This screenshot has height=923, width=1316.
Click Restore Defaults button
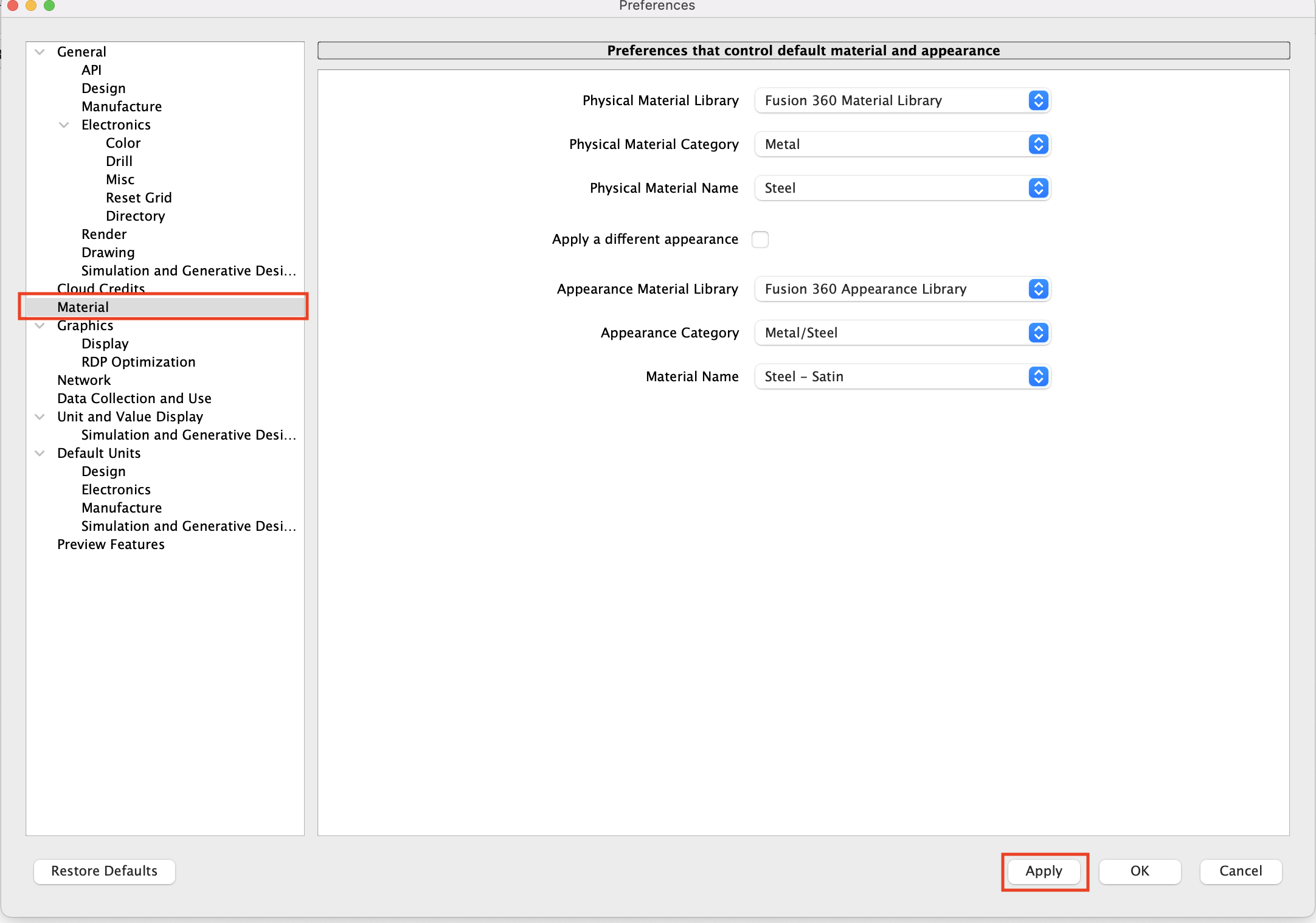coord(105,871)
